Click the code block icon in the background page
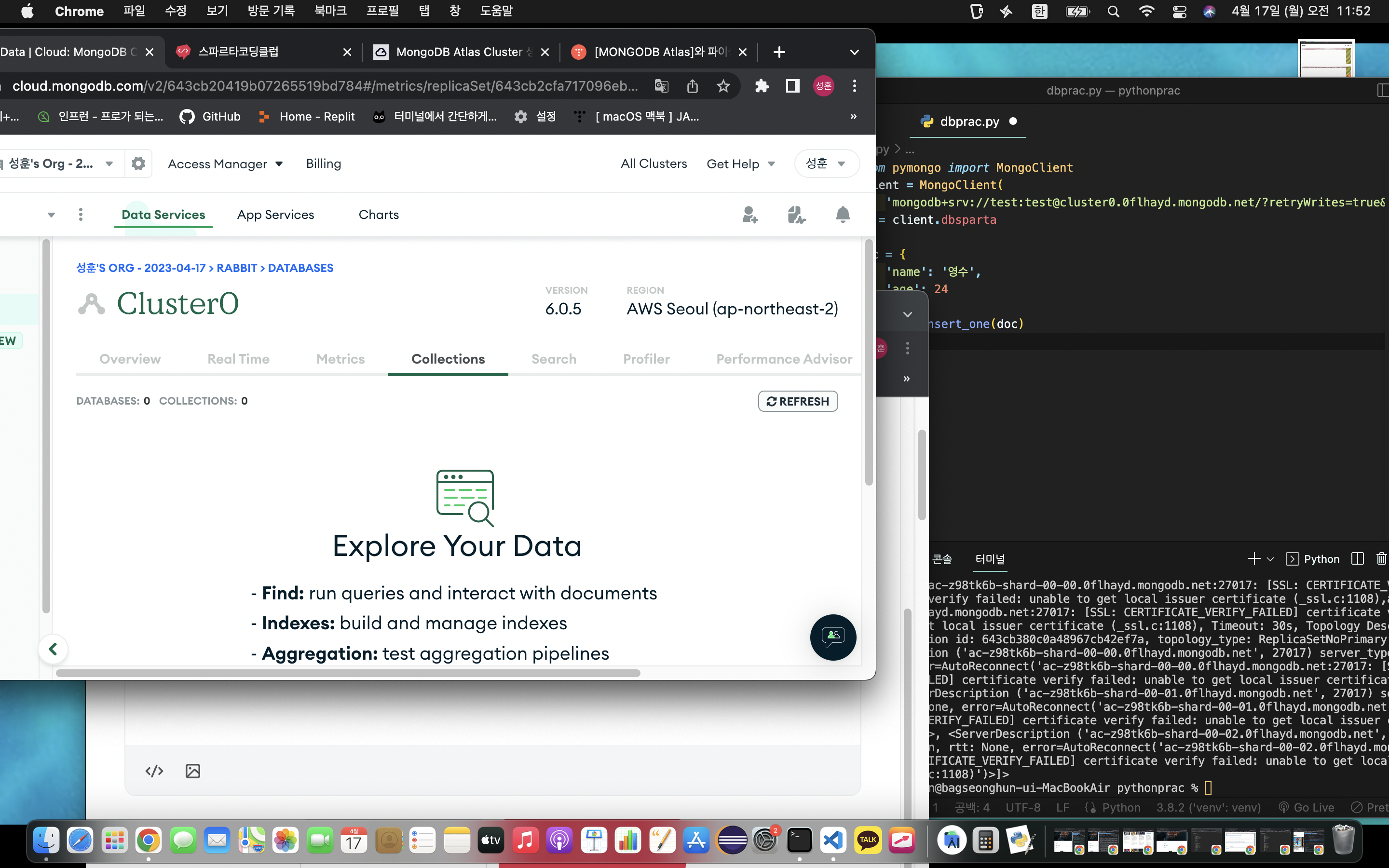This screenshot has height=868, width=1389. pyautogui.click(x=154, y=771)
